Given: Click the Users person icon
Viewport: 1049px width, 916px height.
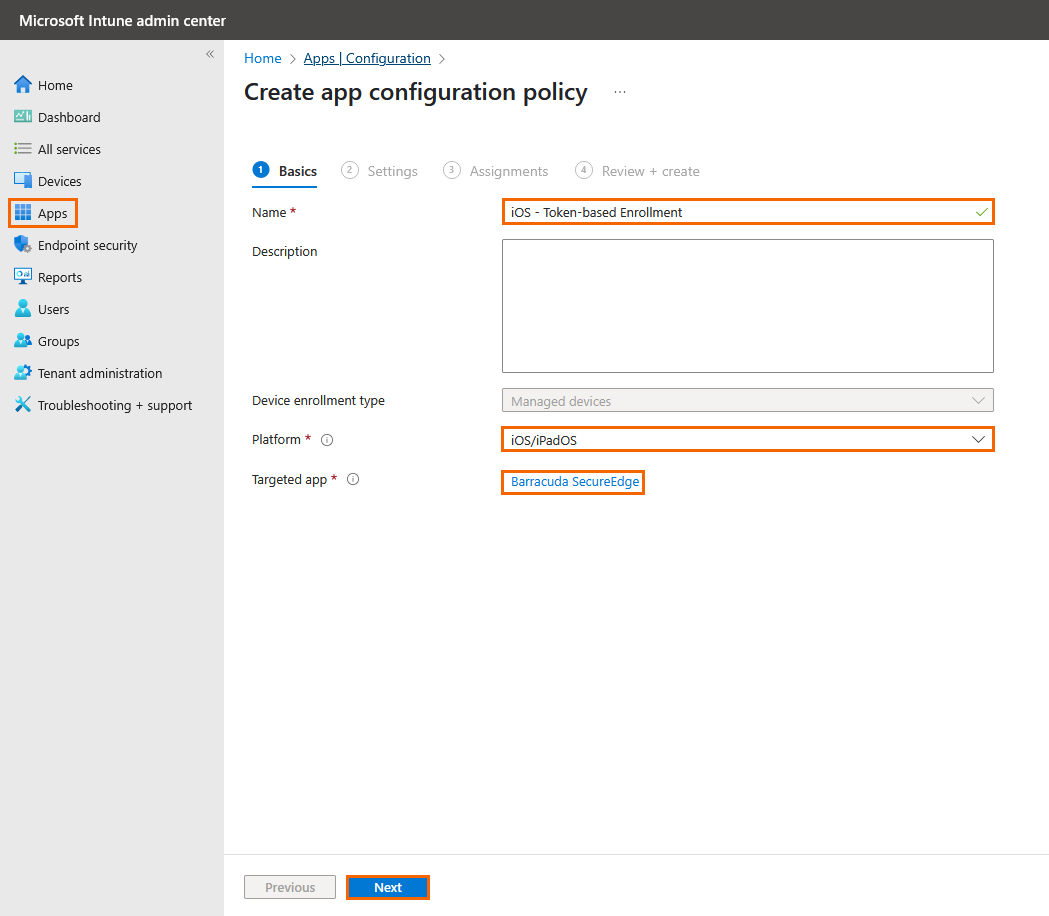Looking at the screenshot, I should click(23, 308).
